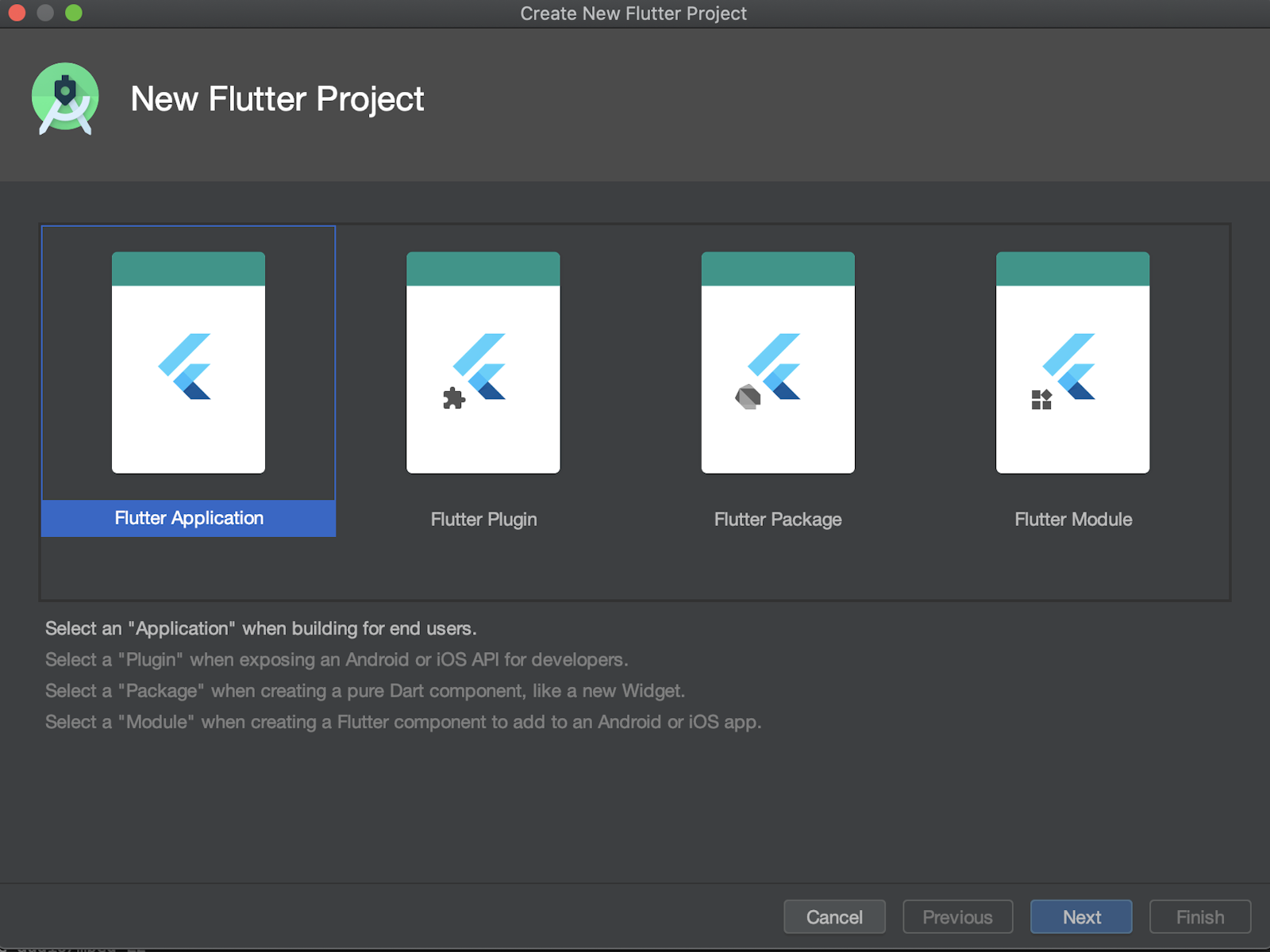
Task: Click the Application description text line
Action: [x=260, y=628]
